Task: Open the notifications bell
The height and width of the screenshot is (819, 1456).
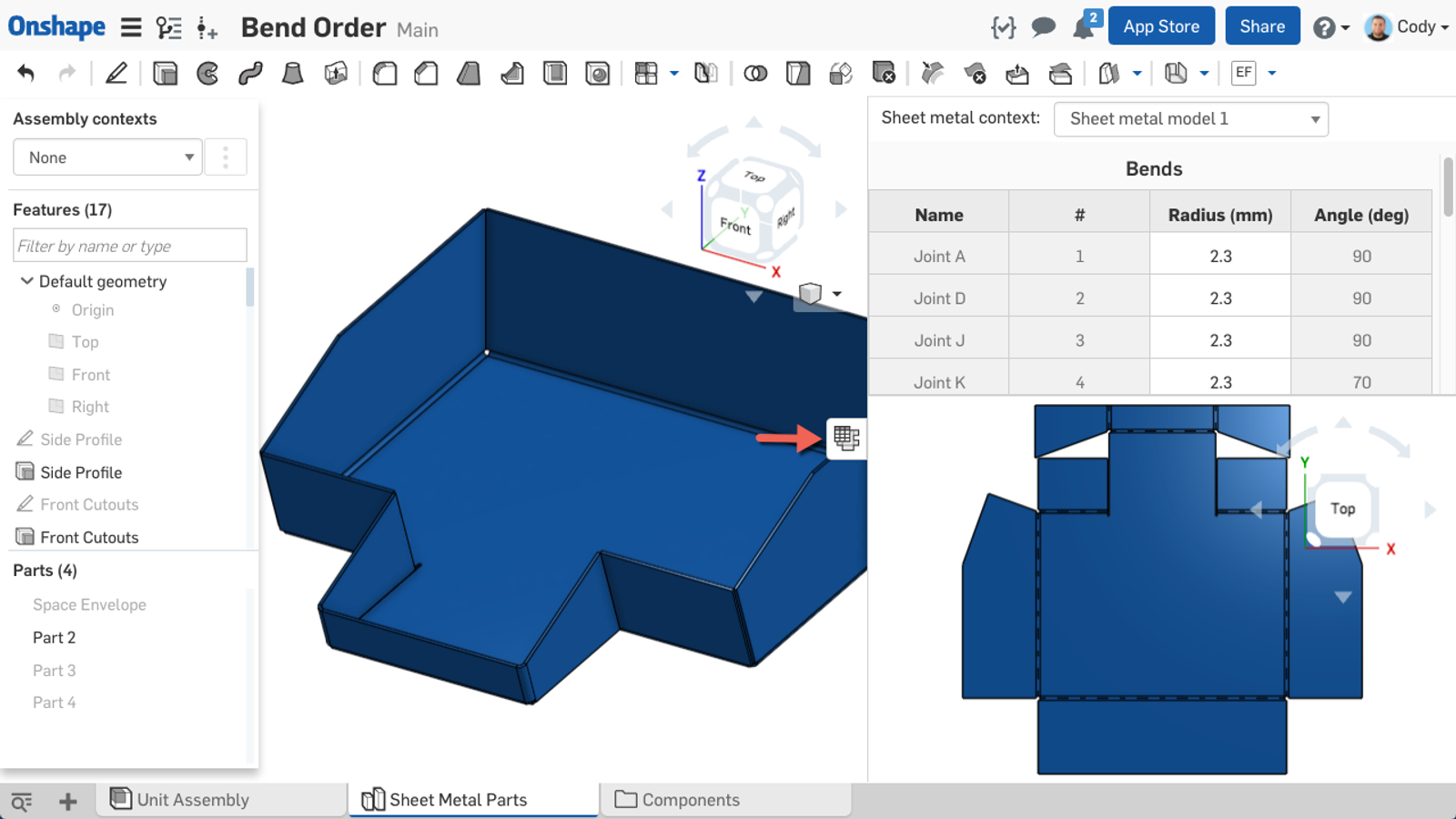Action: click(x=1083, y=27)
